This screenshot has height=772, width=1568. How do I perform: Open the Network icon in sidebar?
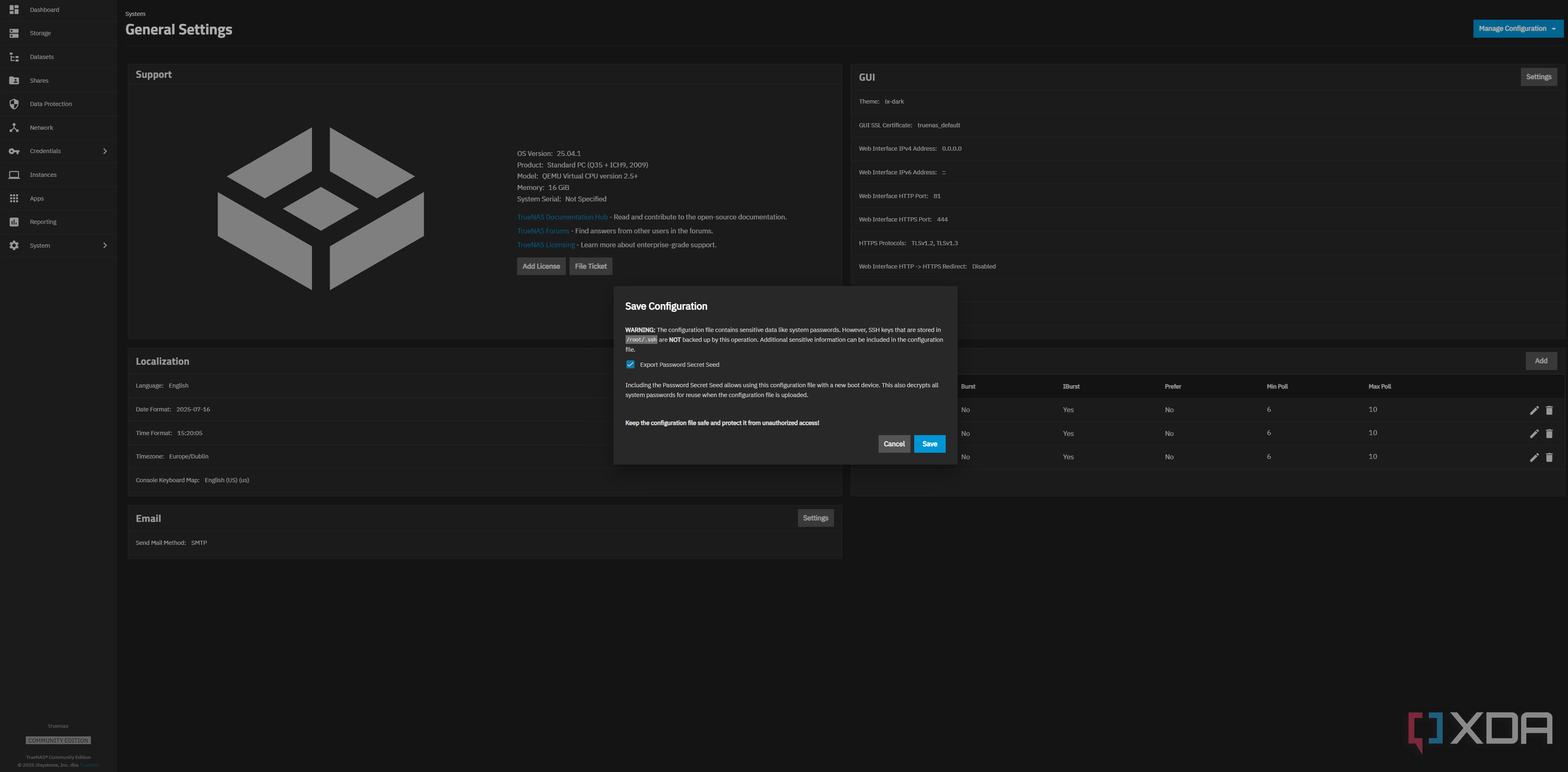(x=14, y=128)
